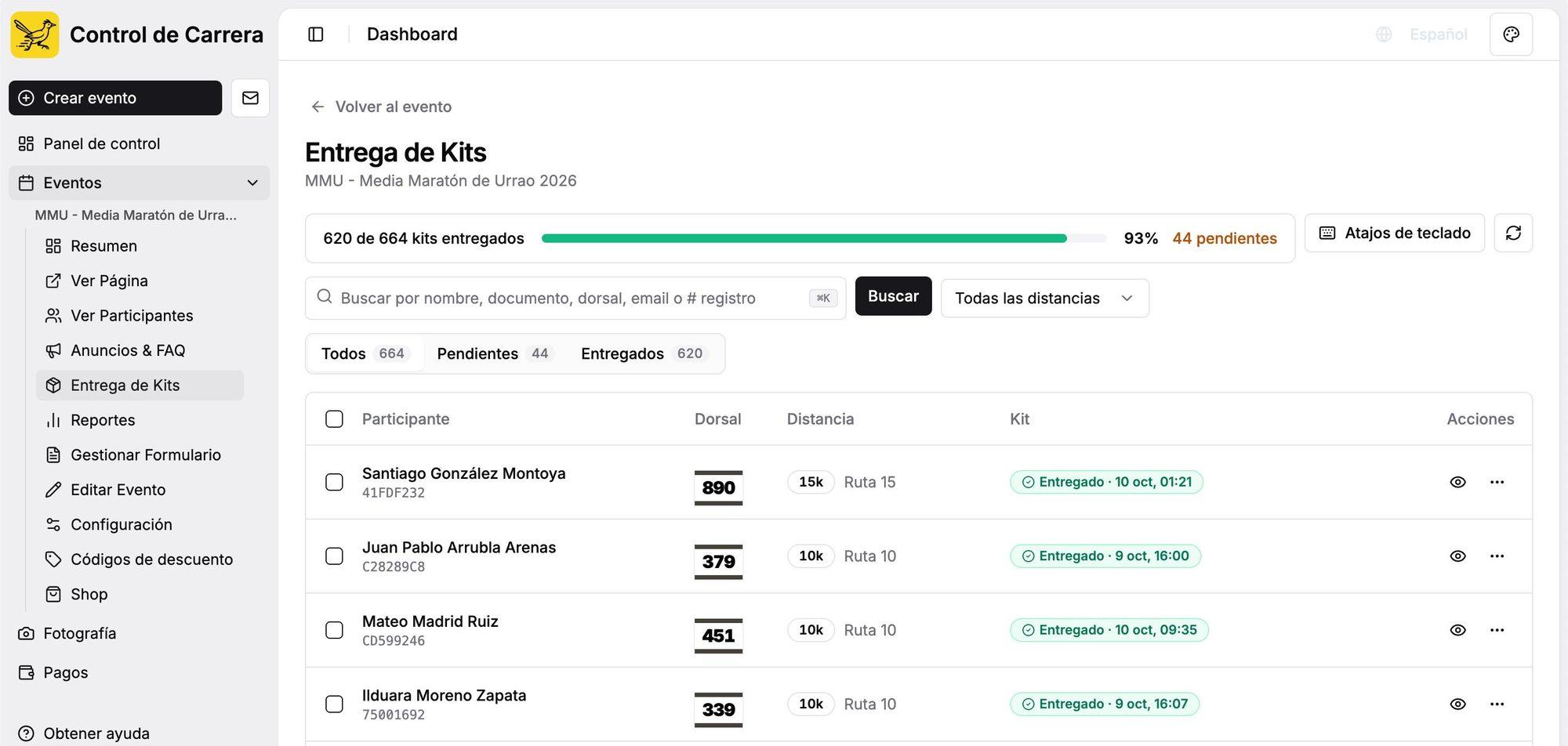
Task: Click the Buscar button
Action: pyautogui.click(x=893, y=296)
